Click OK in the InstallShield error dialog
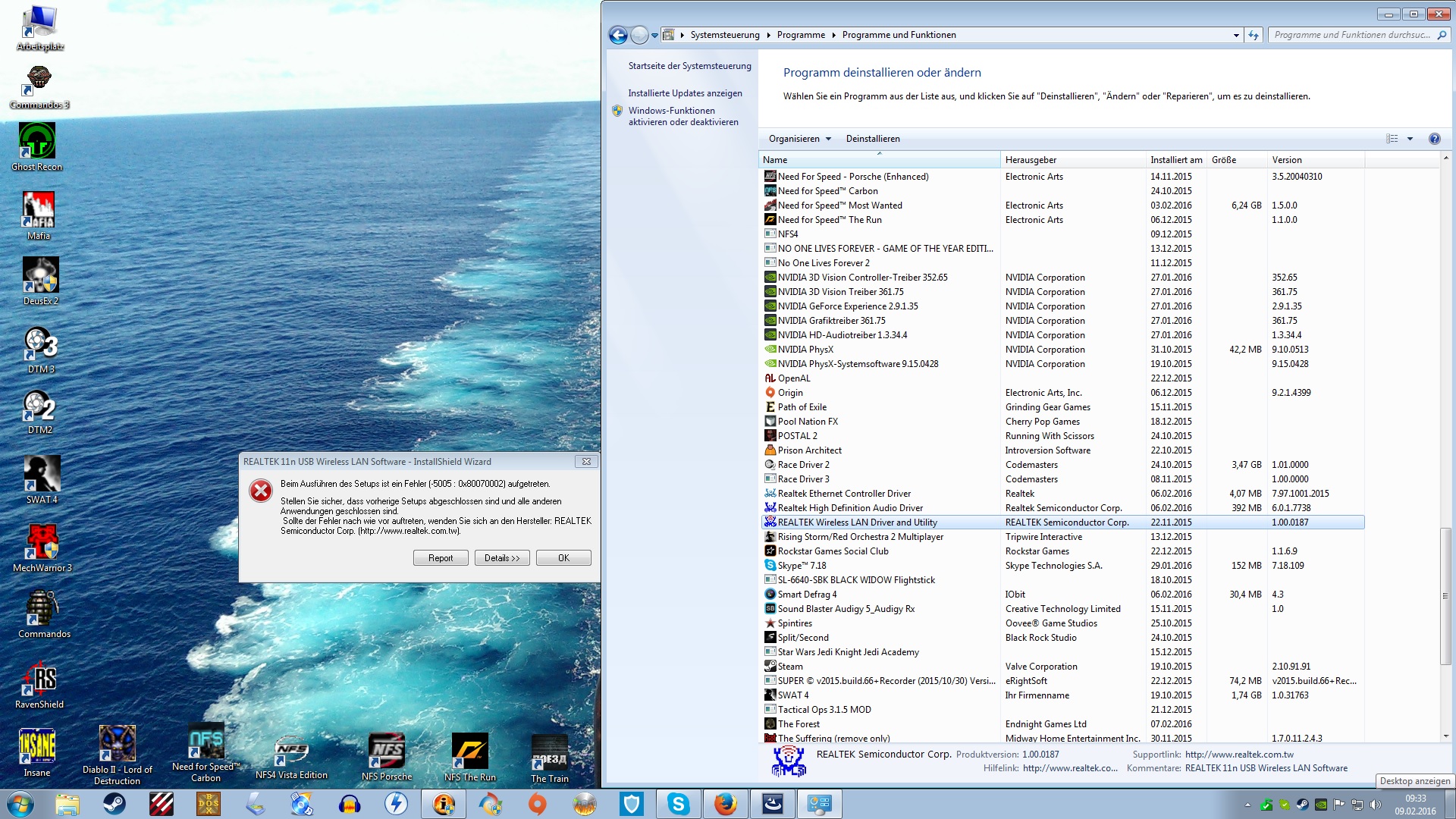The height and width of the screenshot is (819, 1456). 563,558
